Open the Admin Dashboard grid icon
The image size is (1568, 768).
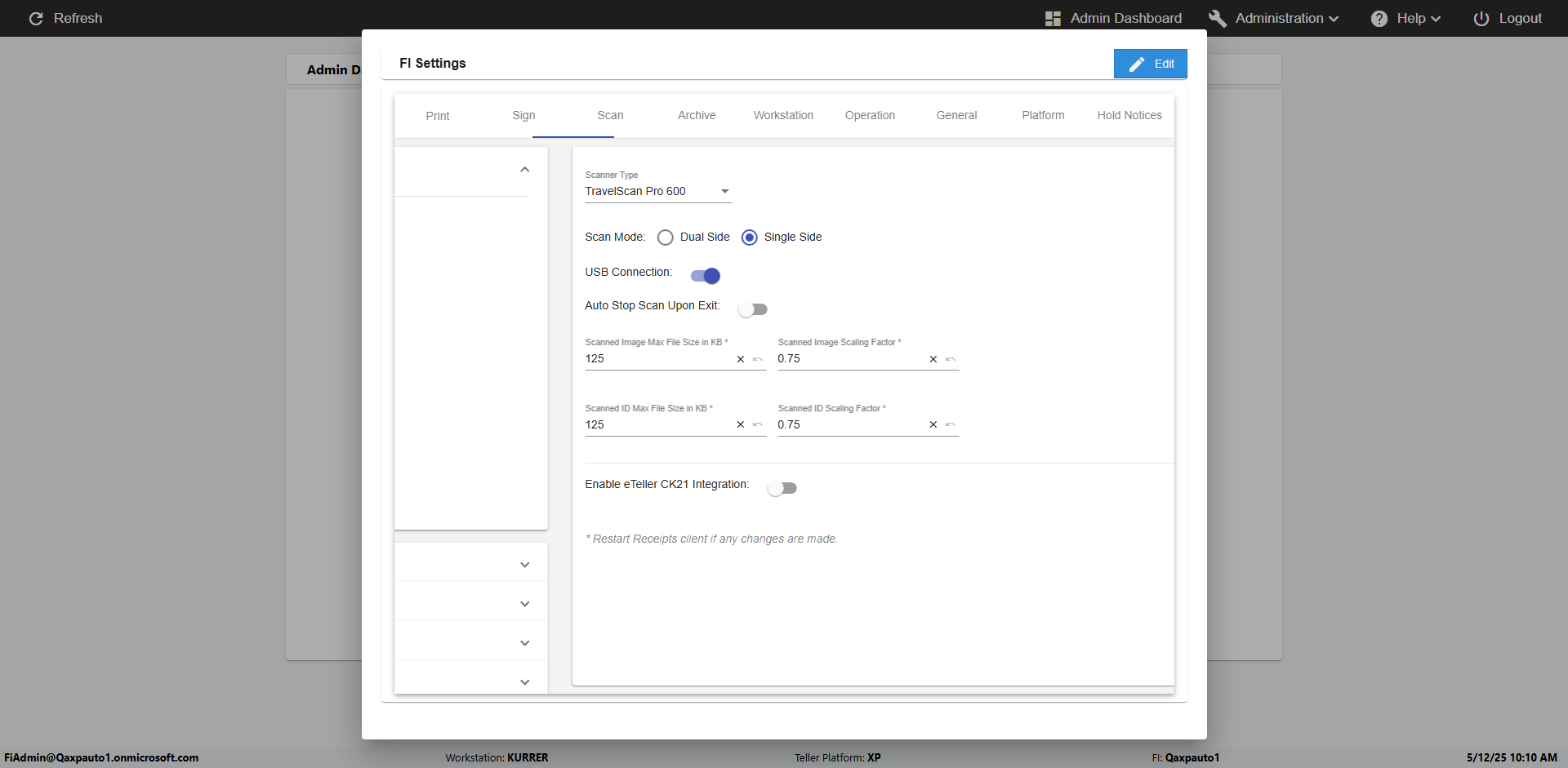[x=1053, y=18]
